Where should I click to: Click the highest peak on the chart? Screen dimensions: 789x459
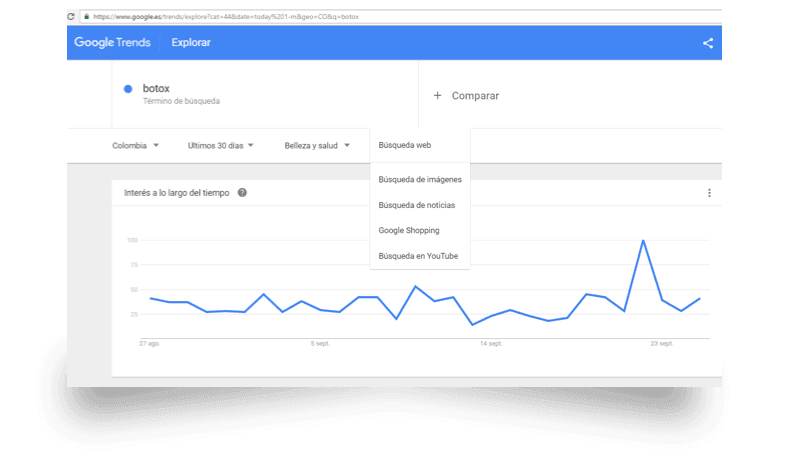tap(643, 240)
